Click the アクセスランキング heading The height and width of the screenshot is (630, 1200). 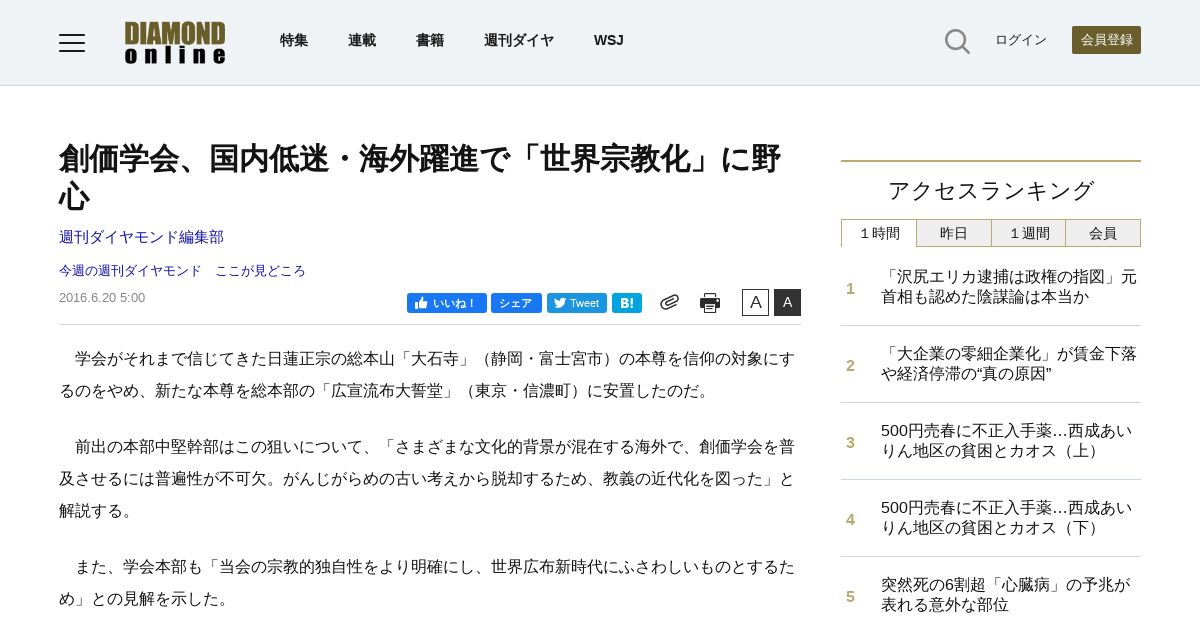click(x=991, y=190)
